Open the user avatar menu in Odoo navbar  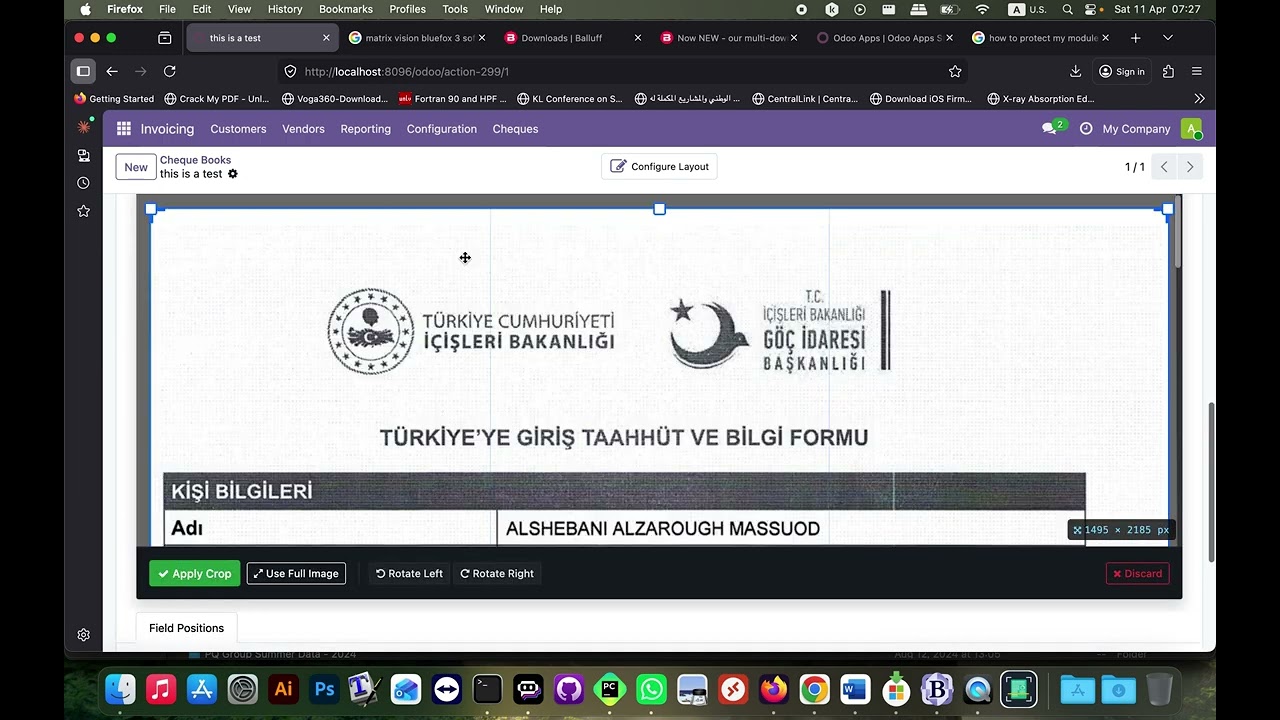coord(1190,129)
